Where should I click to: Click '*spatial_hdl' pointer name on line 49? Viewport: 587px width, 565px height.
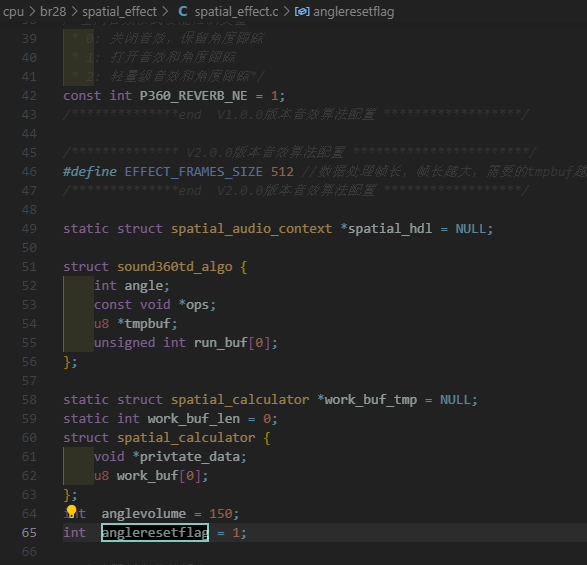click(386, 229)
